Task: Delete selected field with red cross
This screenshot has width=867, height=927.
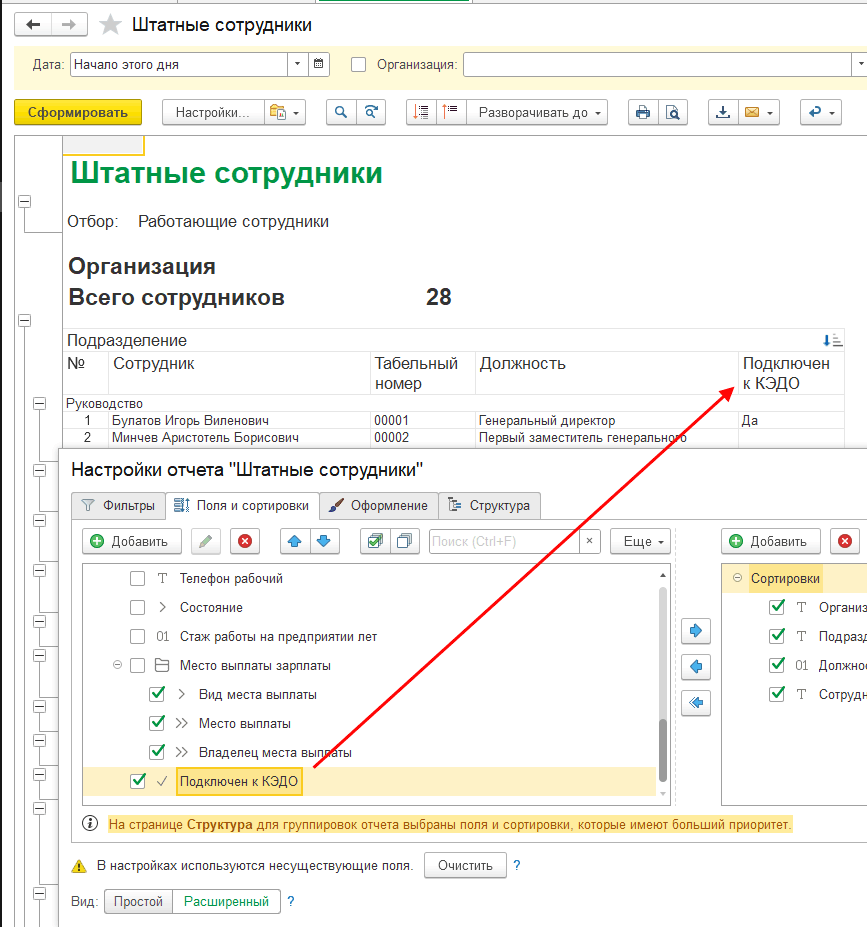Action: pyautogui.click(x=245, y=541)
